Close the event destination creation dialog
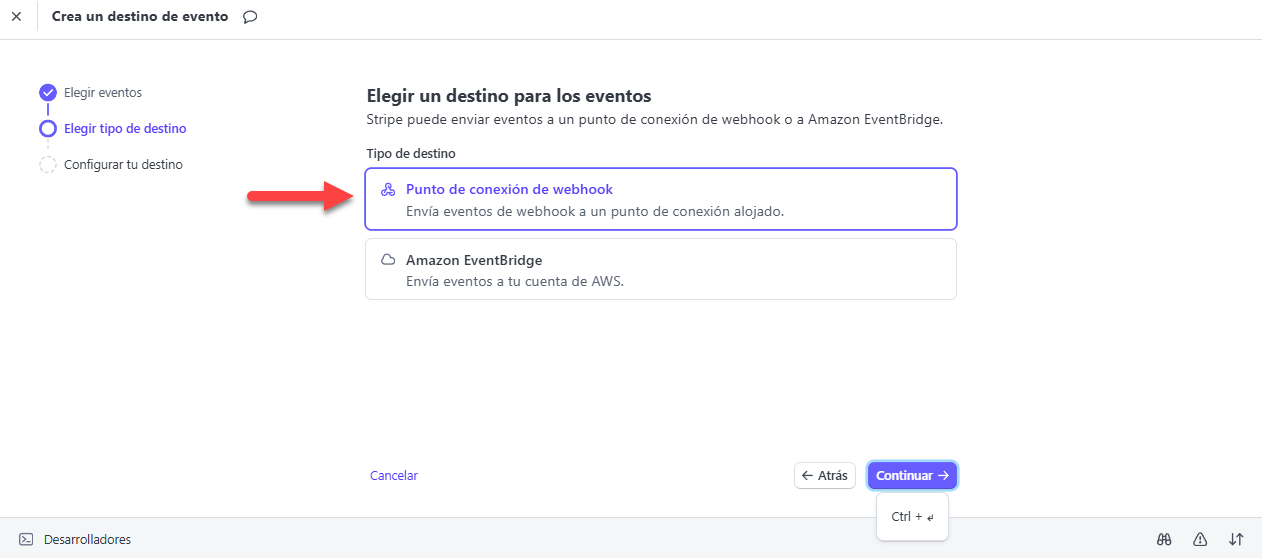The image size is (1262, 558). click(x=16, y=17)
